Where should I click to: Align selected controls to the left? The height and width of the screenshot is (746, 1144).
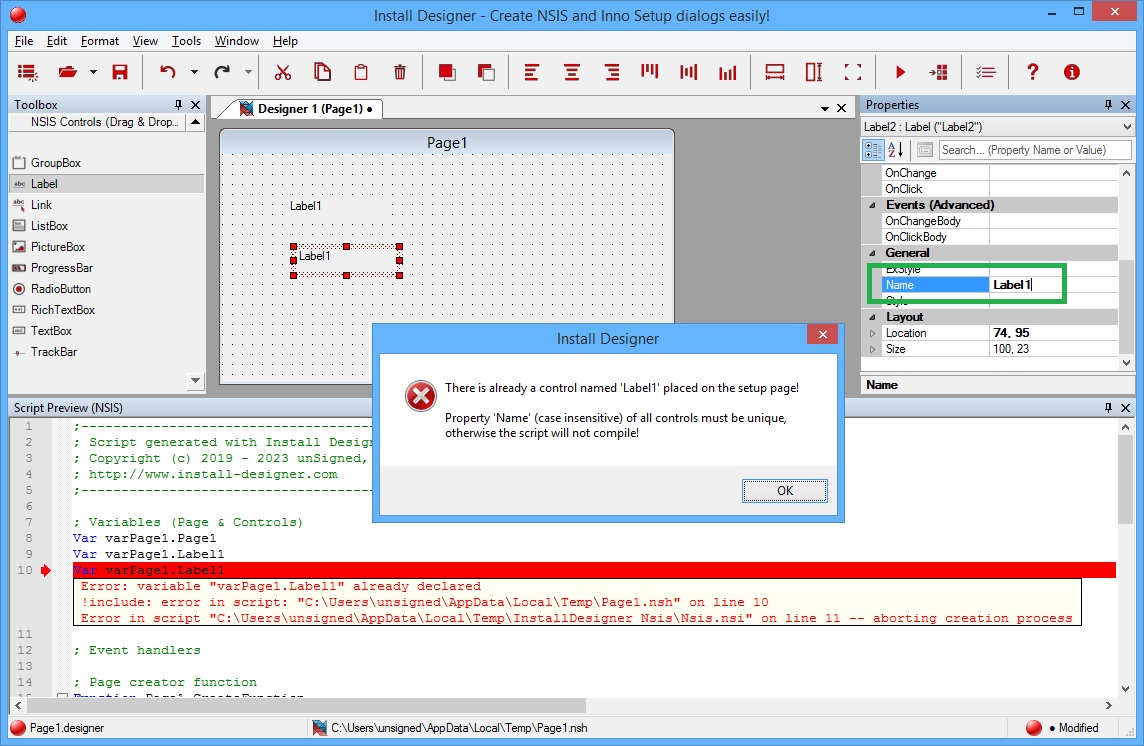[x=532, y=72]
